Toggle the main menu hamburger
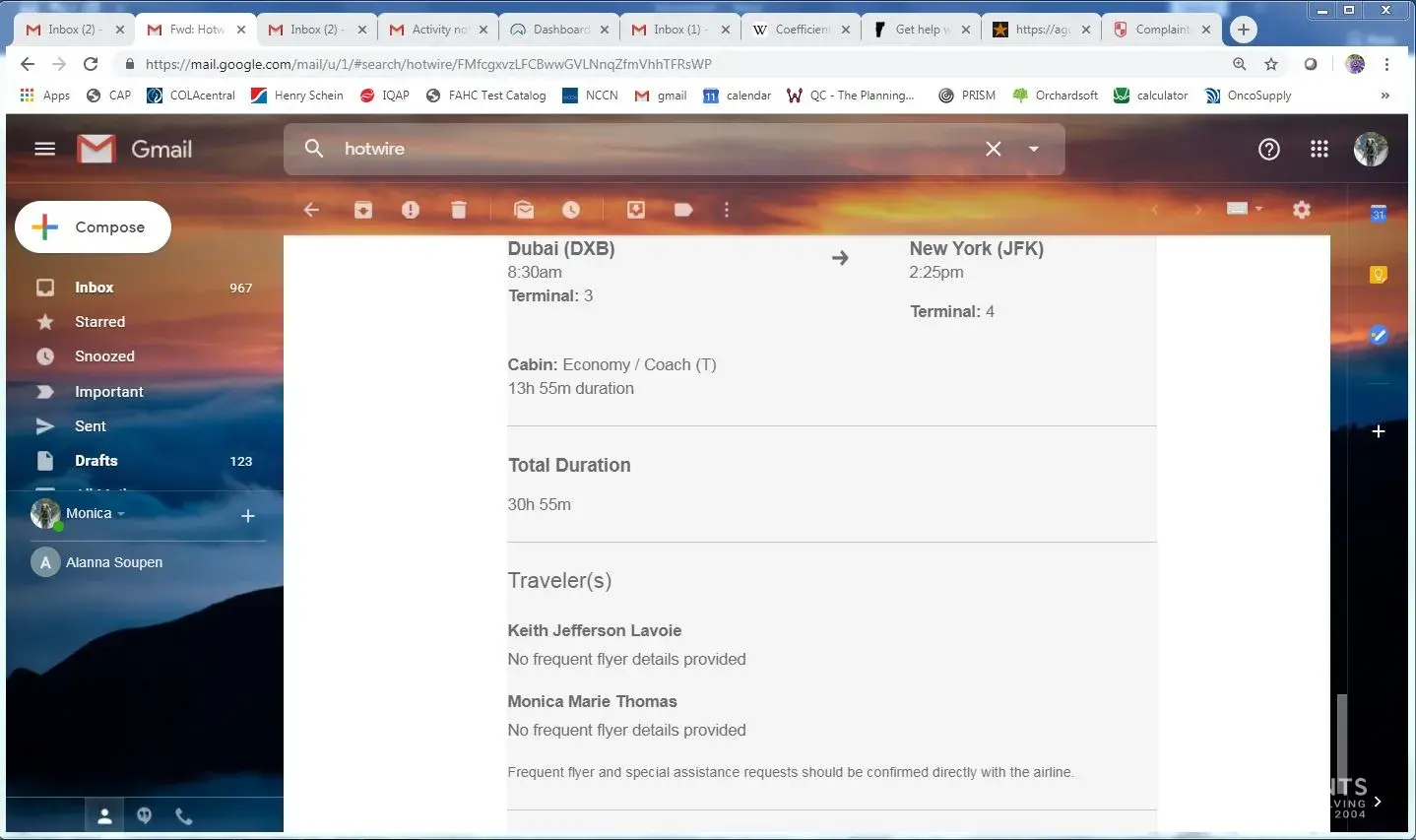The image size is (1416, 840). click(44, 149)
